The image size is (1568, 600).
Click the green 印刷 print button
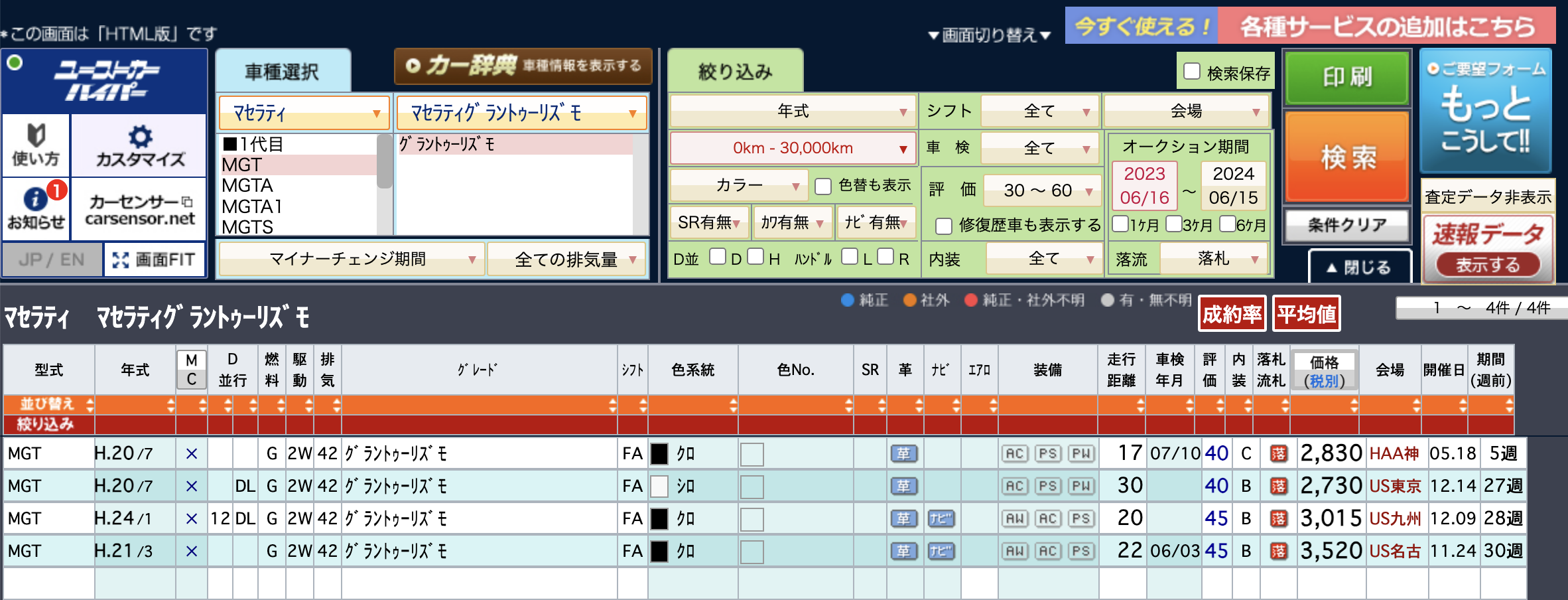(x=1347, y=78)
